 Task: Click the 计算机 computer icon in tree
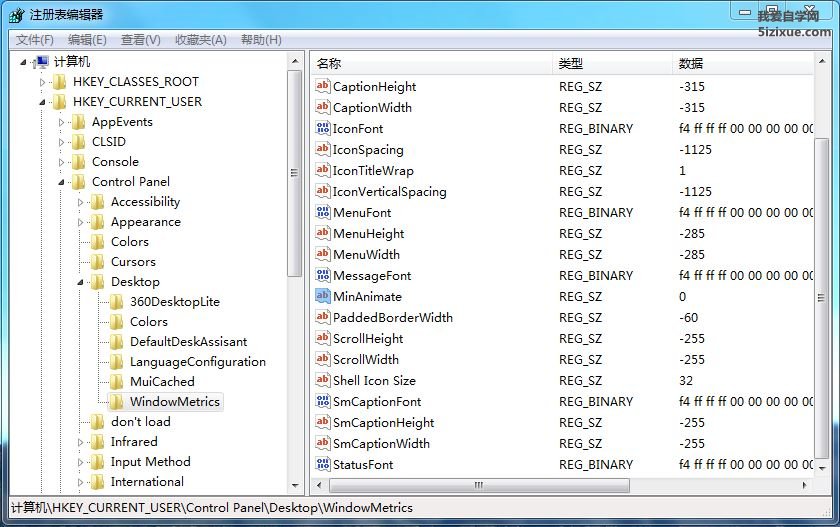click(41, 62)
